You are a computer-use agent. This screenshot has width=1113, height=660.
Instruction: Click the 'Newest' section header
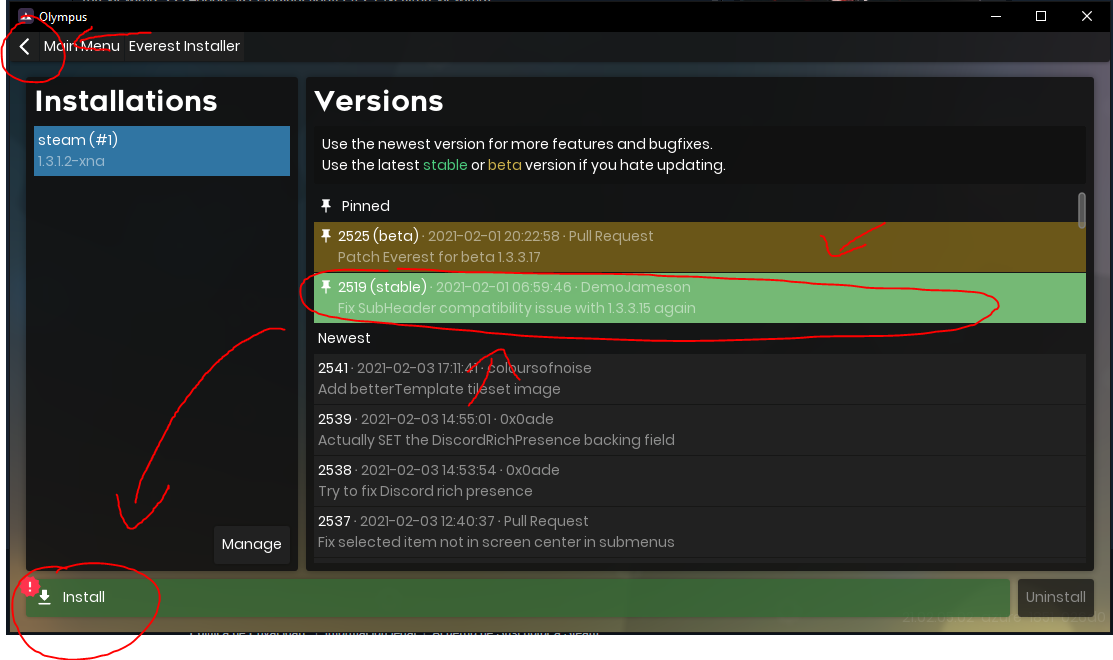coord(344,339)
